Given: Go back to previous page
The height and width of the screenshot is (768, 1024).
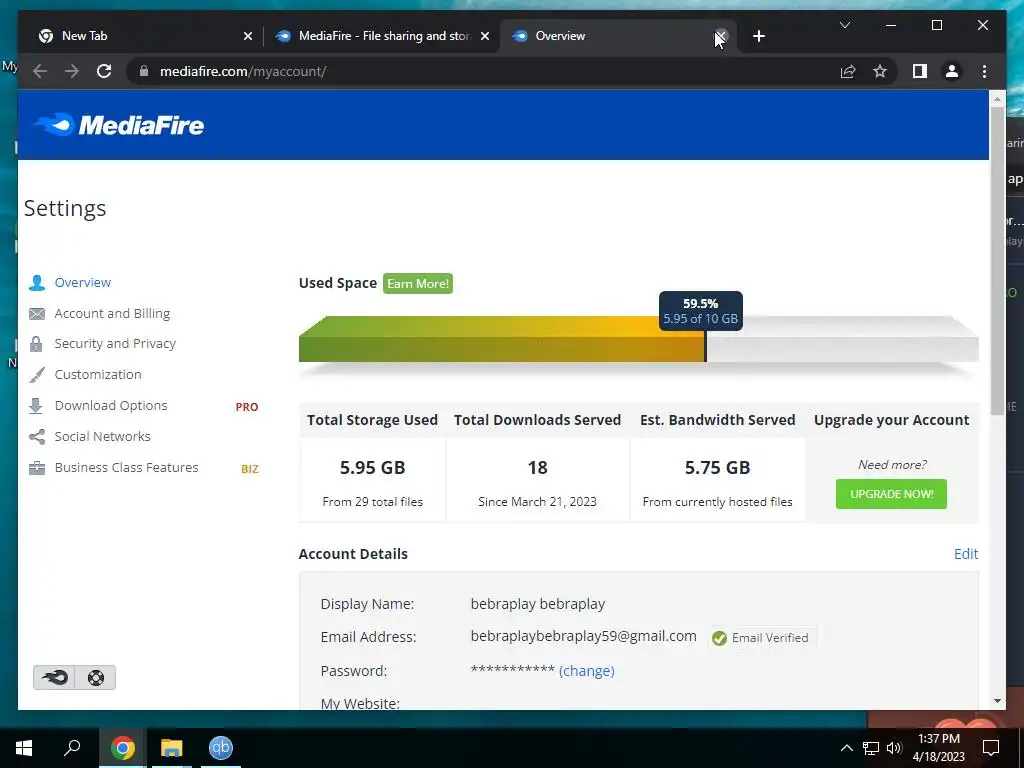Looking at the screenshot, I should point(40,71).
